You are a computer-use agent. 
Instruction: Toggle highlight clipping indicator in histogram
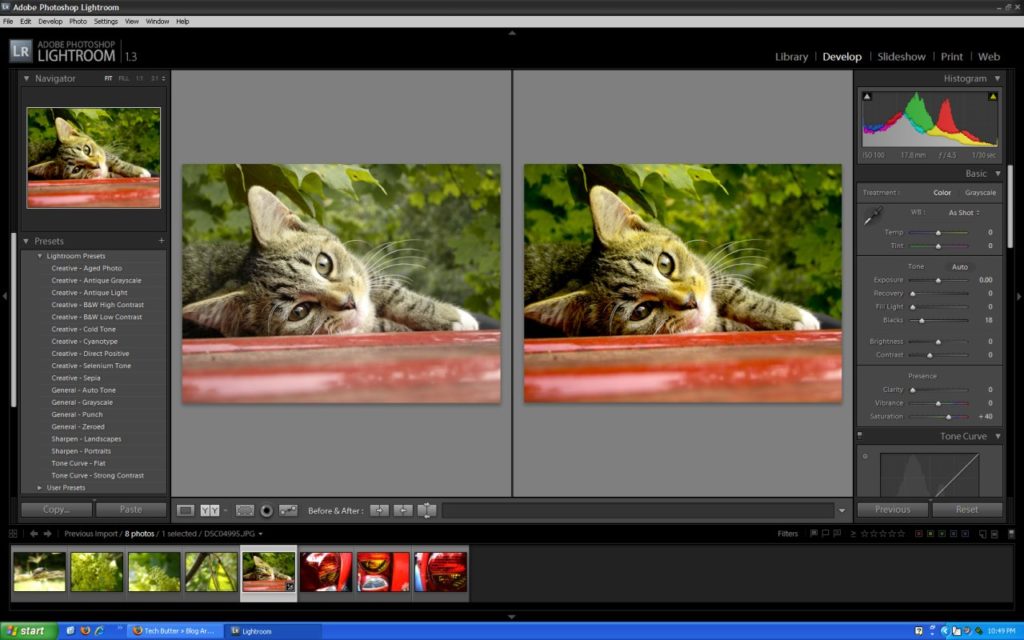(993, 97)
